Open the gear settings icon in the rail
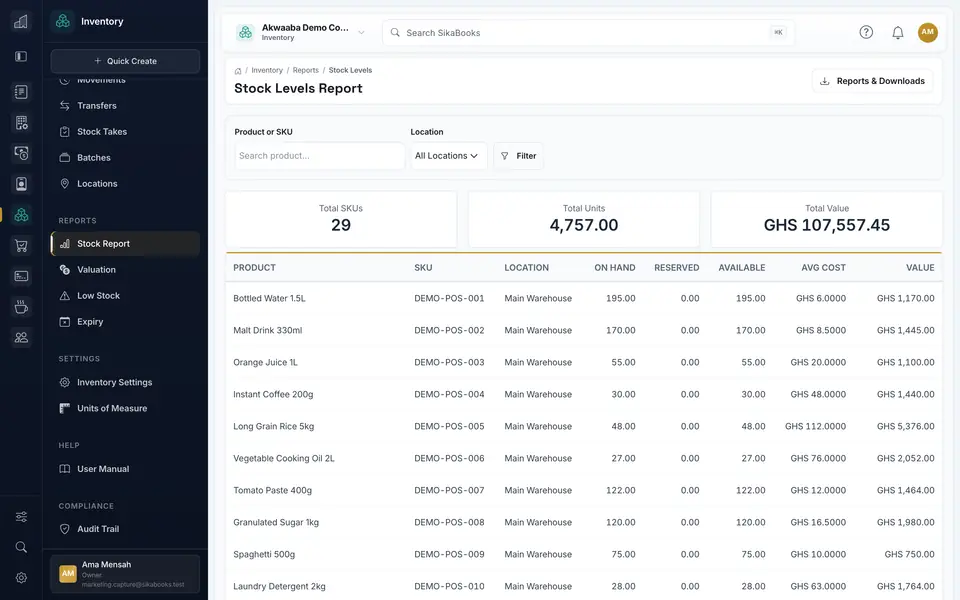This screenshot has height=600, width=960. tap(21, 577)
